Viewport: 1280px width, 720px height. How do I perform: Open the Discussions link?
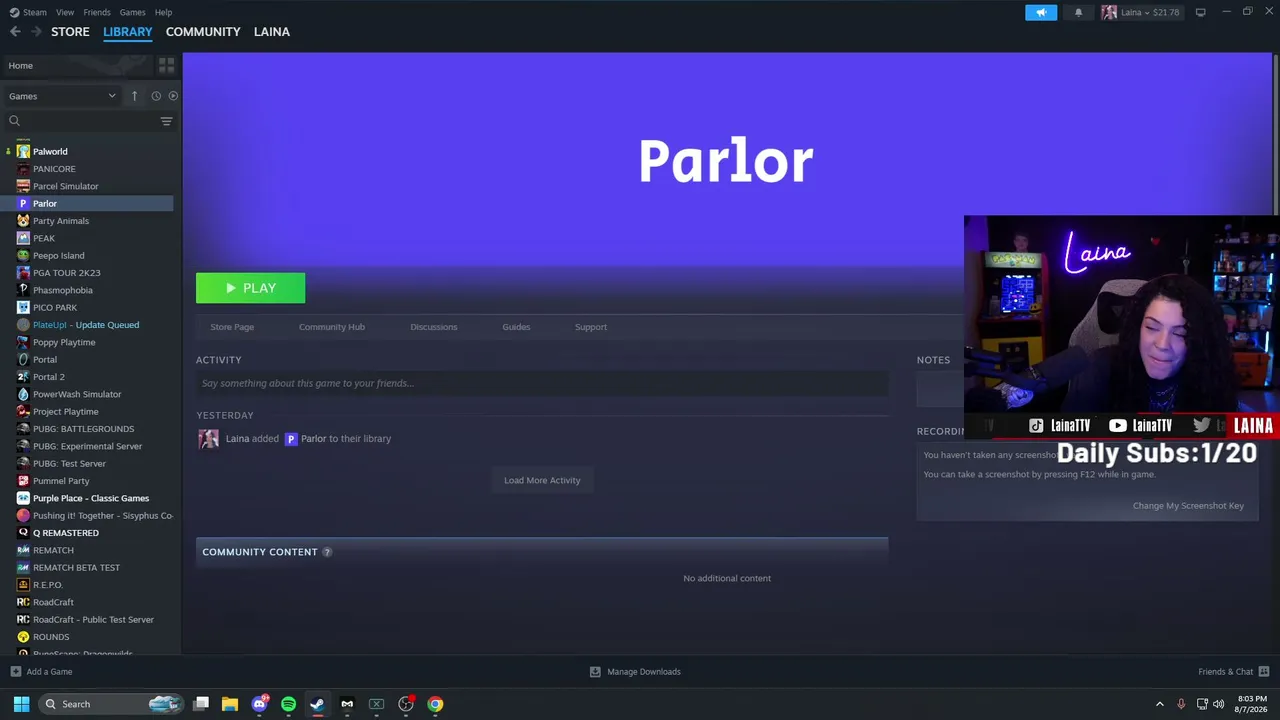tap(434, 327)
